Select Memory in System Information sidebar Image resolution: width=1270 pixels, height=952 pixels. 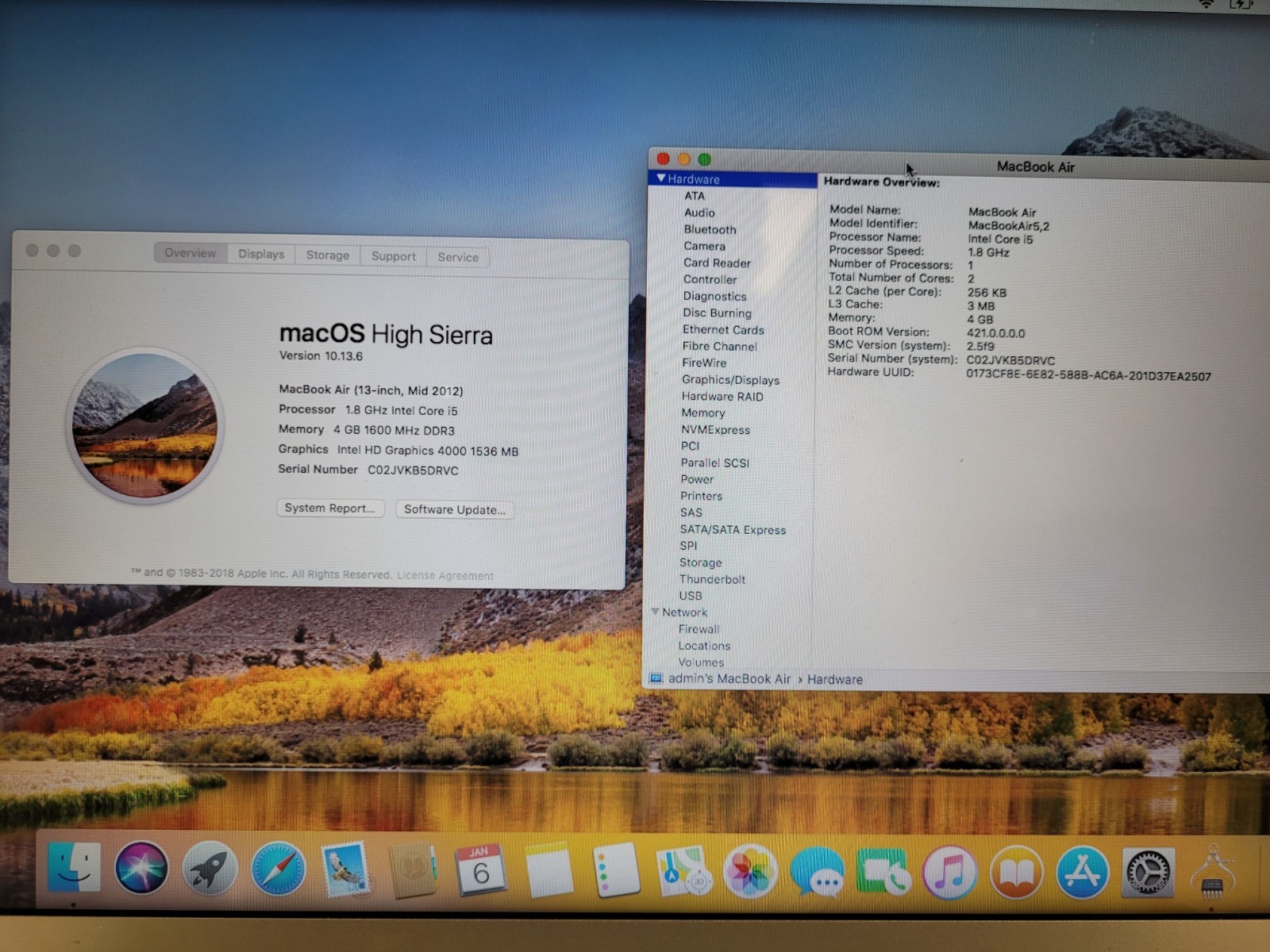pos(702,413)
